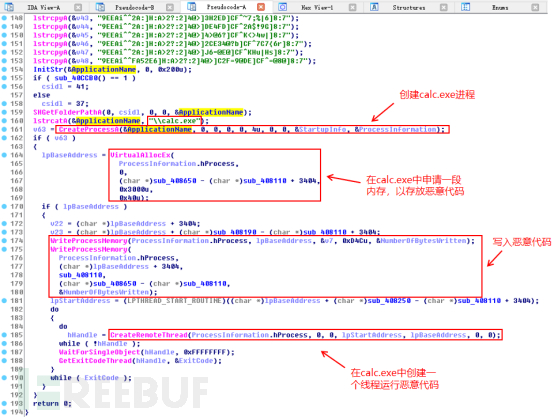Open the Hex View-1 tab
Screen dimensions: 554x417
(x=317, y=7)
